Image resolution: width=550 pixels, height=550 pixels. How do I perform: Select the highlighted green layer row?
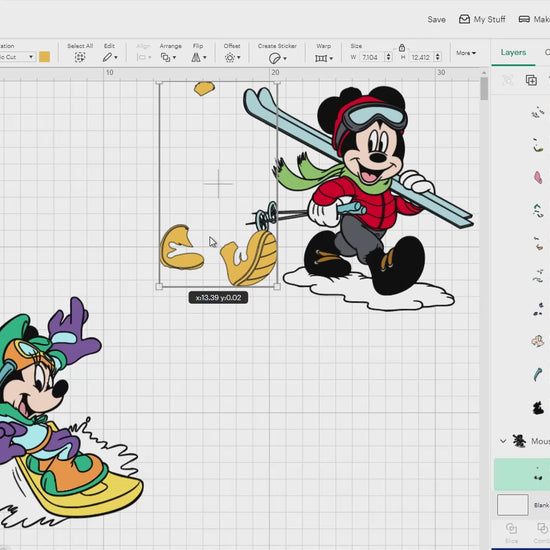point(522,474)
